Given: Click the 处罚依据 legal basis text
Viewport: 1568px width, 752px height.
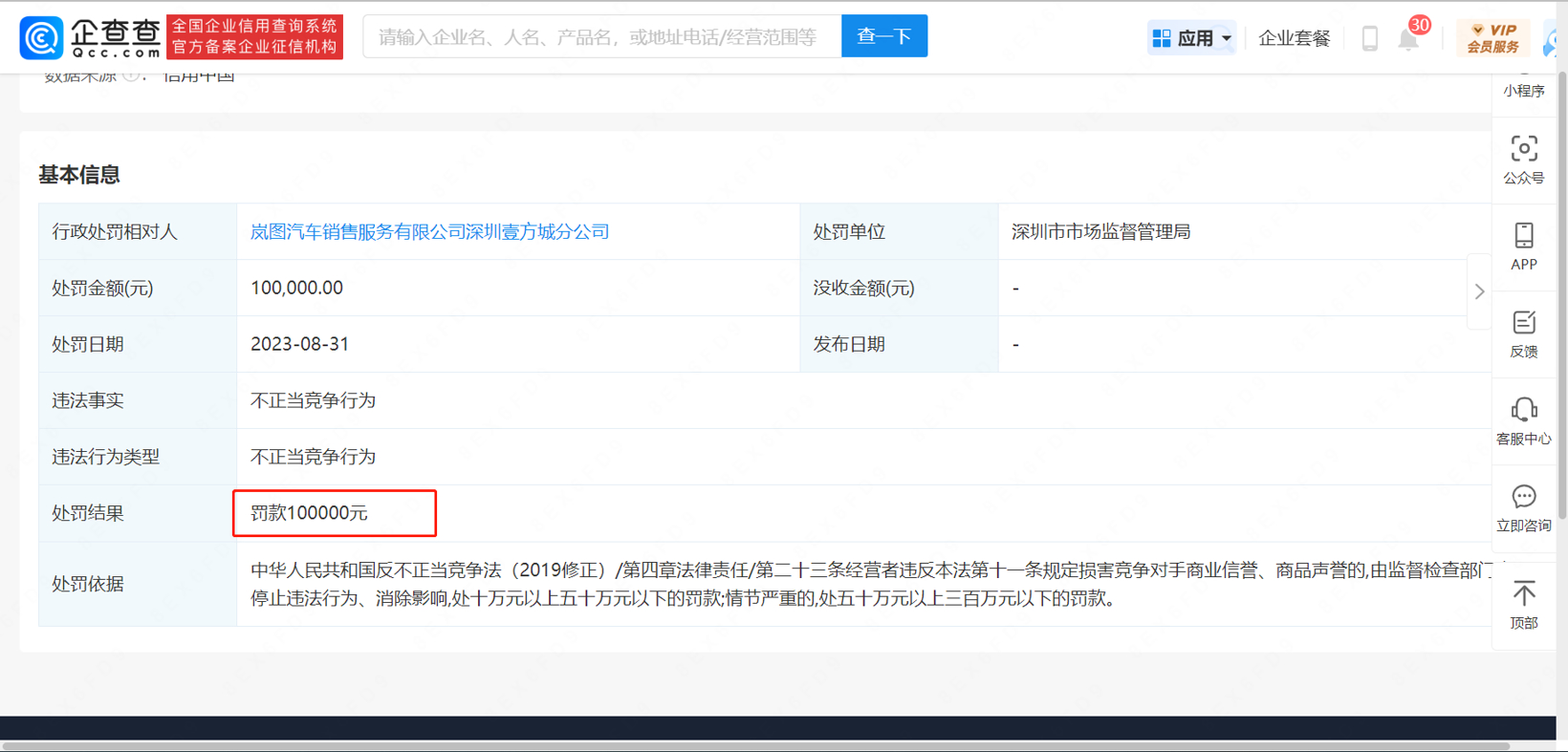Looking at the screenshot, I should 870,584.
